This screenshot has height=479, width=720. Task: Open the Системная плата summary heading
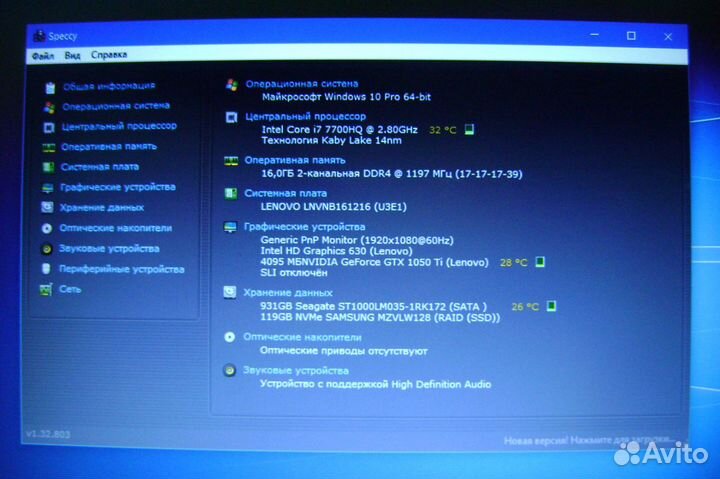point(286,193)
